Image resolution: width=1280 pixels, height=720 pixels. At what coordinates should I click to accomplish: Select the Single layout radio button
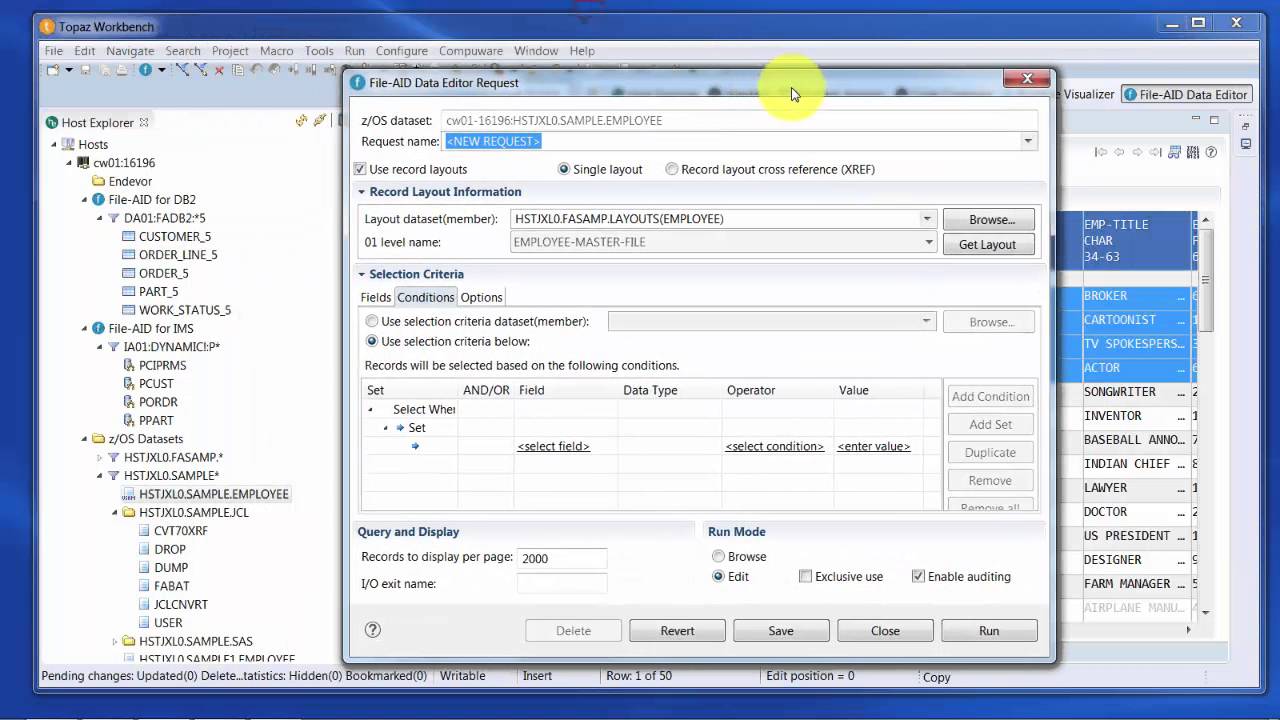coord(564,169)
